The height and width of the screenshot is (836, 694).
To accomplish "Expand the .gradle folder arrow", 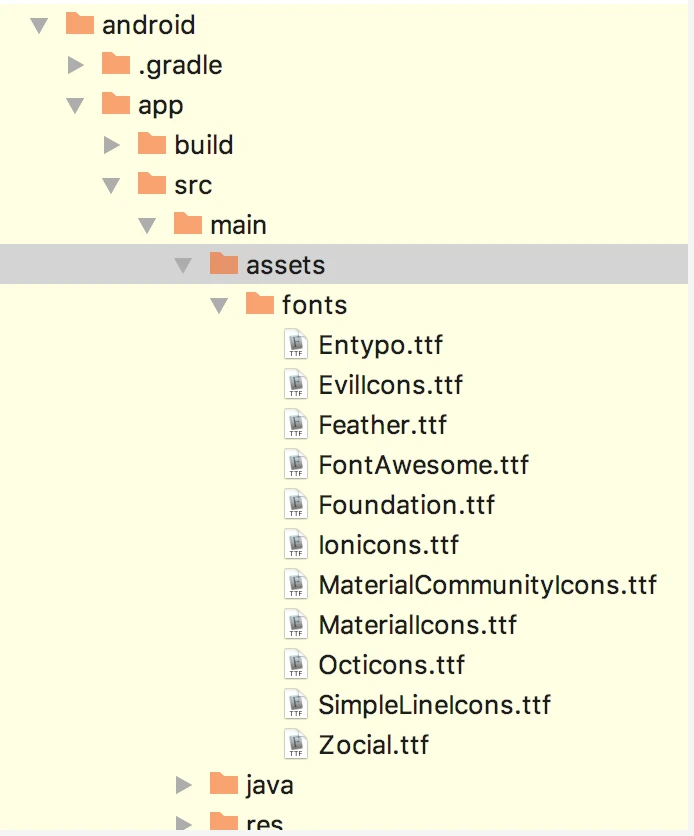I will coord(76,65).
